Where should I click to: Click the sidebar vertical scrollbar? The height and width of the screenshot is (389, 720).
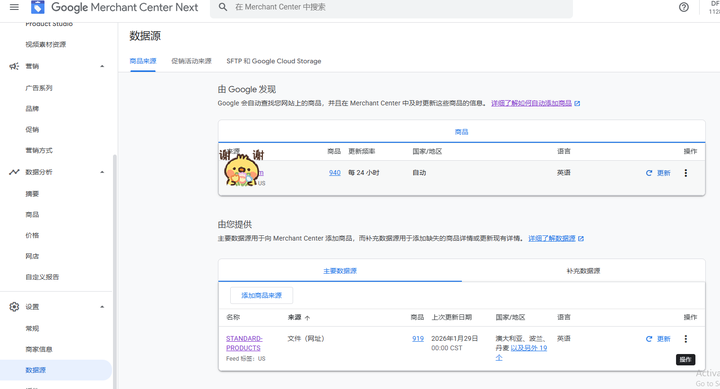(115, 271)
